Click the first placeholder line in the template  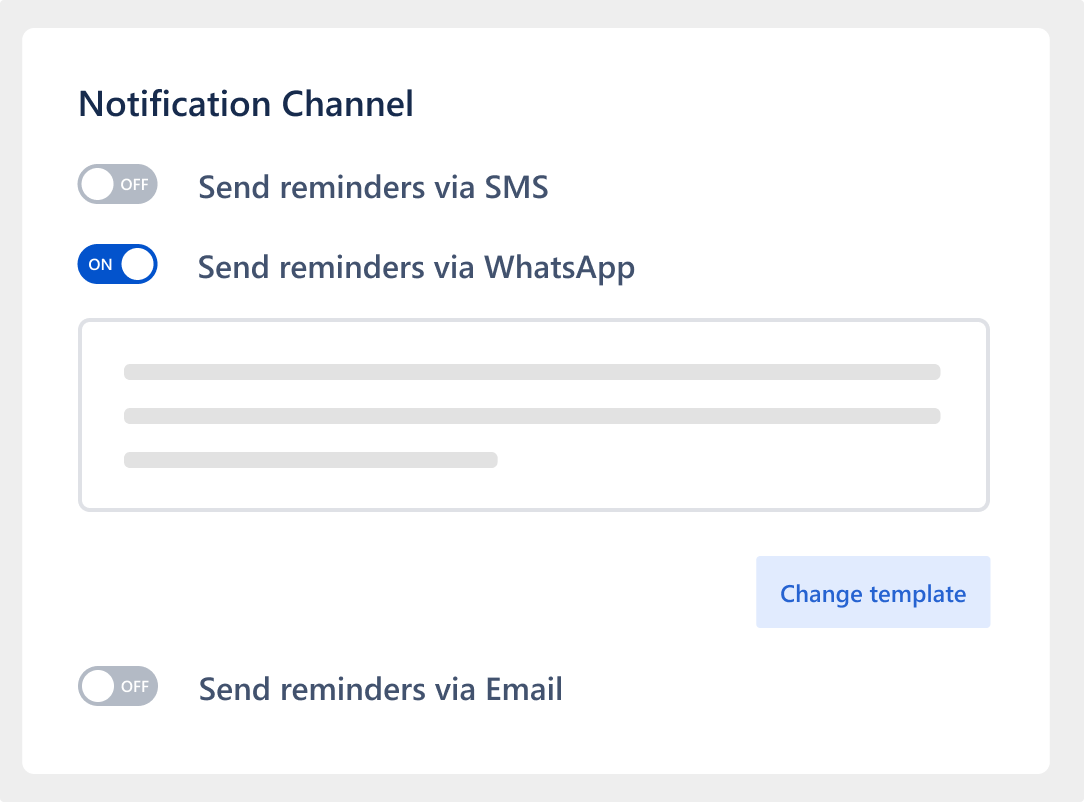pyautogui.click(x=531, y=371)
